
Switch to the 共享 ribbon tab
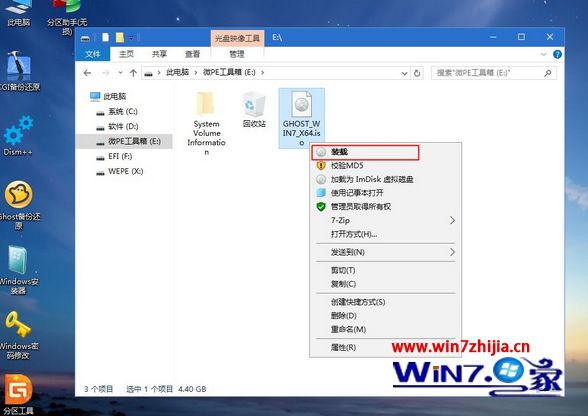point(159,54)
